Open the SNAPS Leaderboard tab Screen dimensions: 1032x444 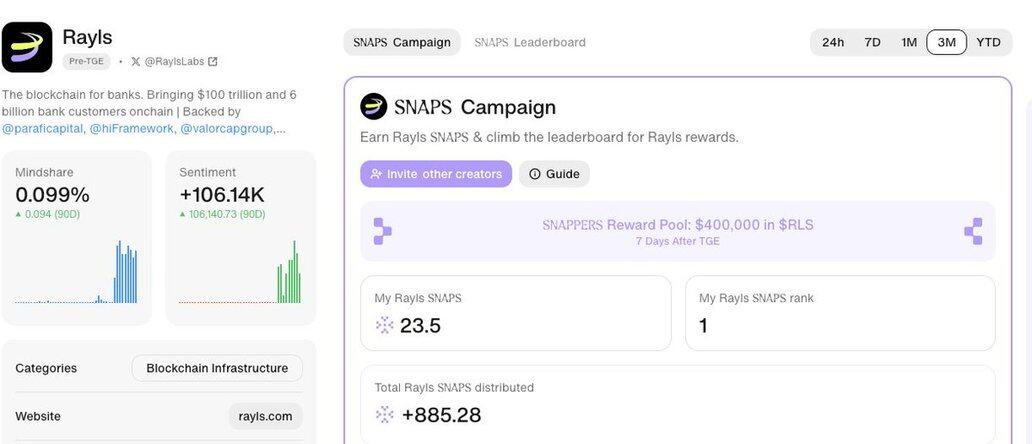click(x=530, y=43)
